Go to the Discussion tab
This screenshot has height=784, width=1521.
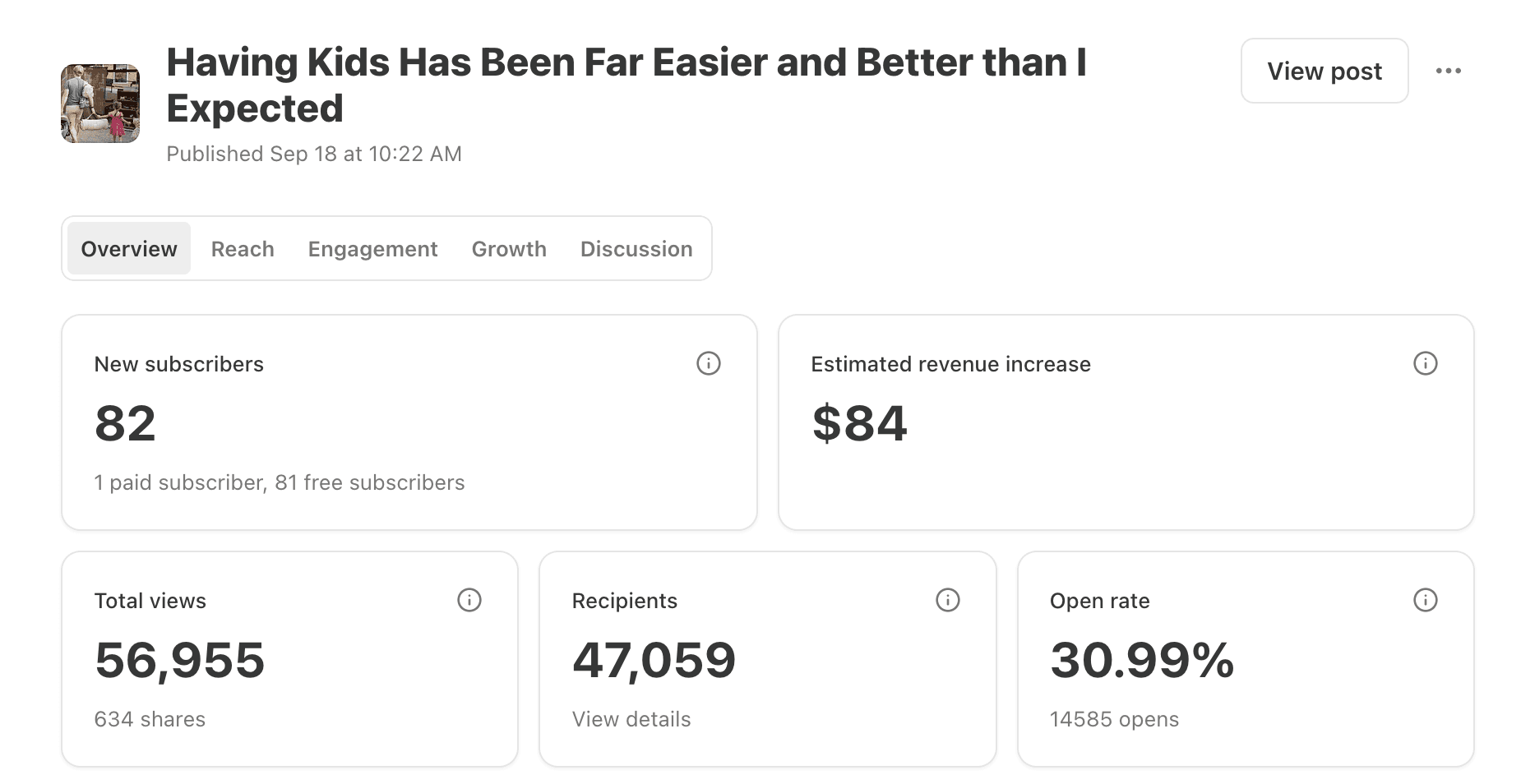pyautogui.click(x=636, y=248)
